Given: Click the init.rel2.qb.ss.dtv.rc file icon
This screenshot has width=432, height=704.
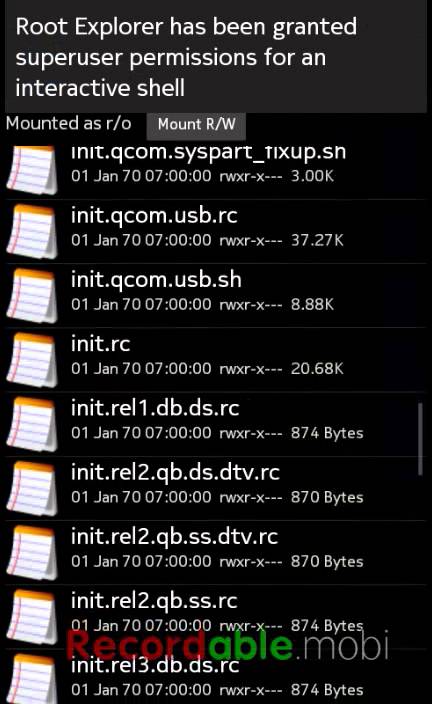Looking at the screenshot, I should pyautogui.click(x=32, y=553).
